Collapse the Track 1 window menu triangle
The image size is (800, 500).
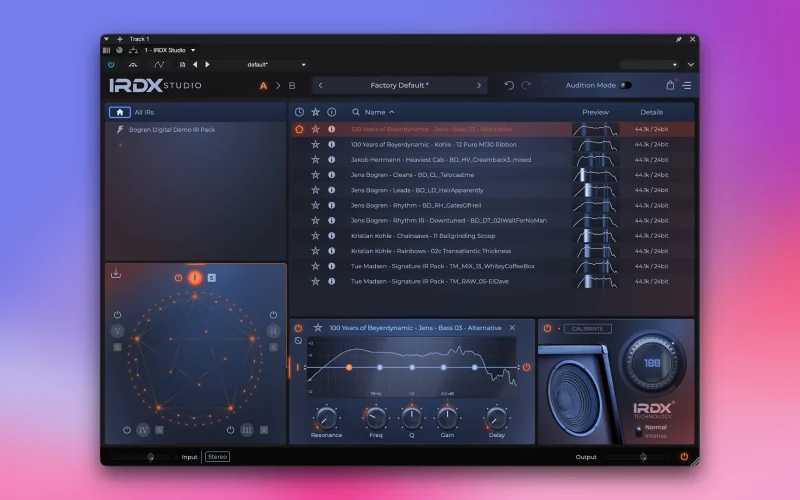(x=106, y=39)
